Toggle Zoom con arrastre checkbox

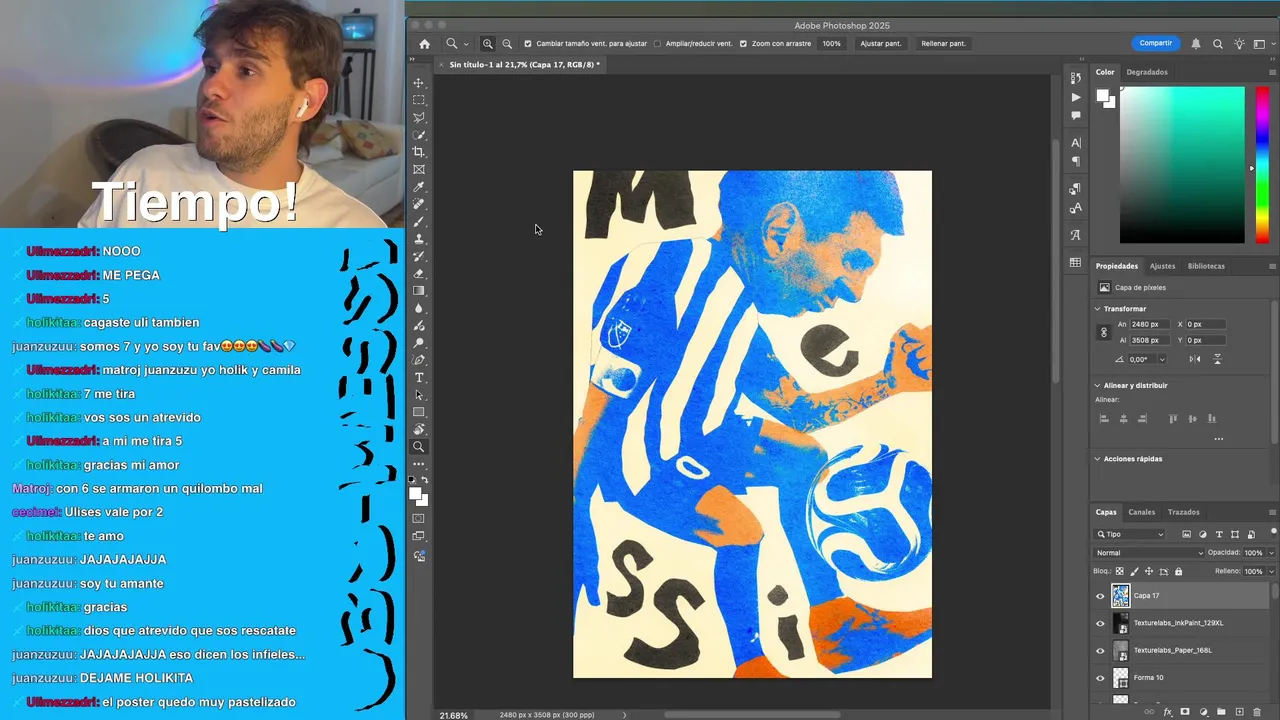coord(743,44)
